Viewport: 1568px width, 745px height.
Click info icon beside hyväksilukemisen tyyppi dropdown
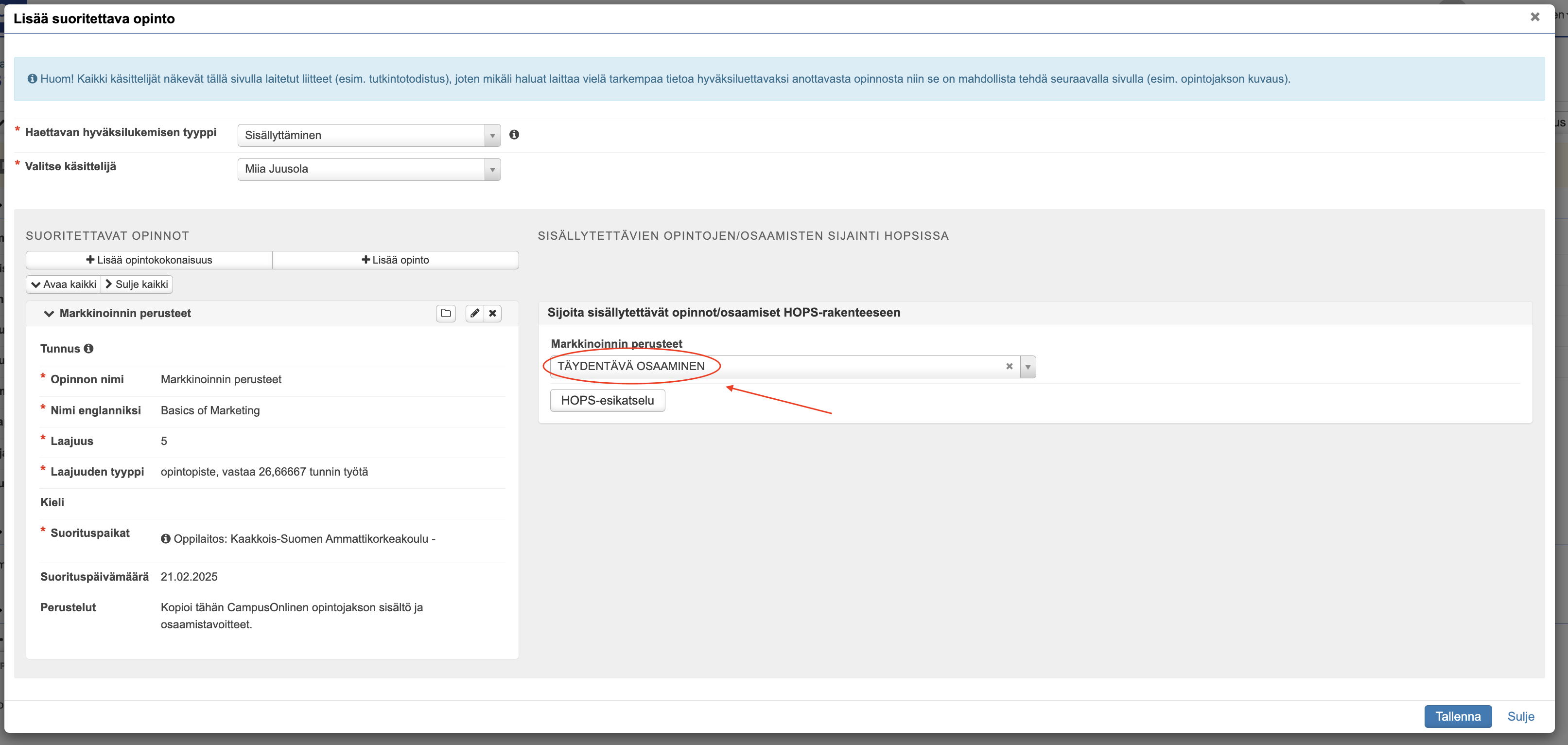(514, 135)
